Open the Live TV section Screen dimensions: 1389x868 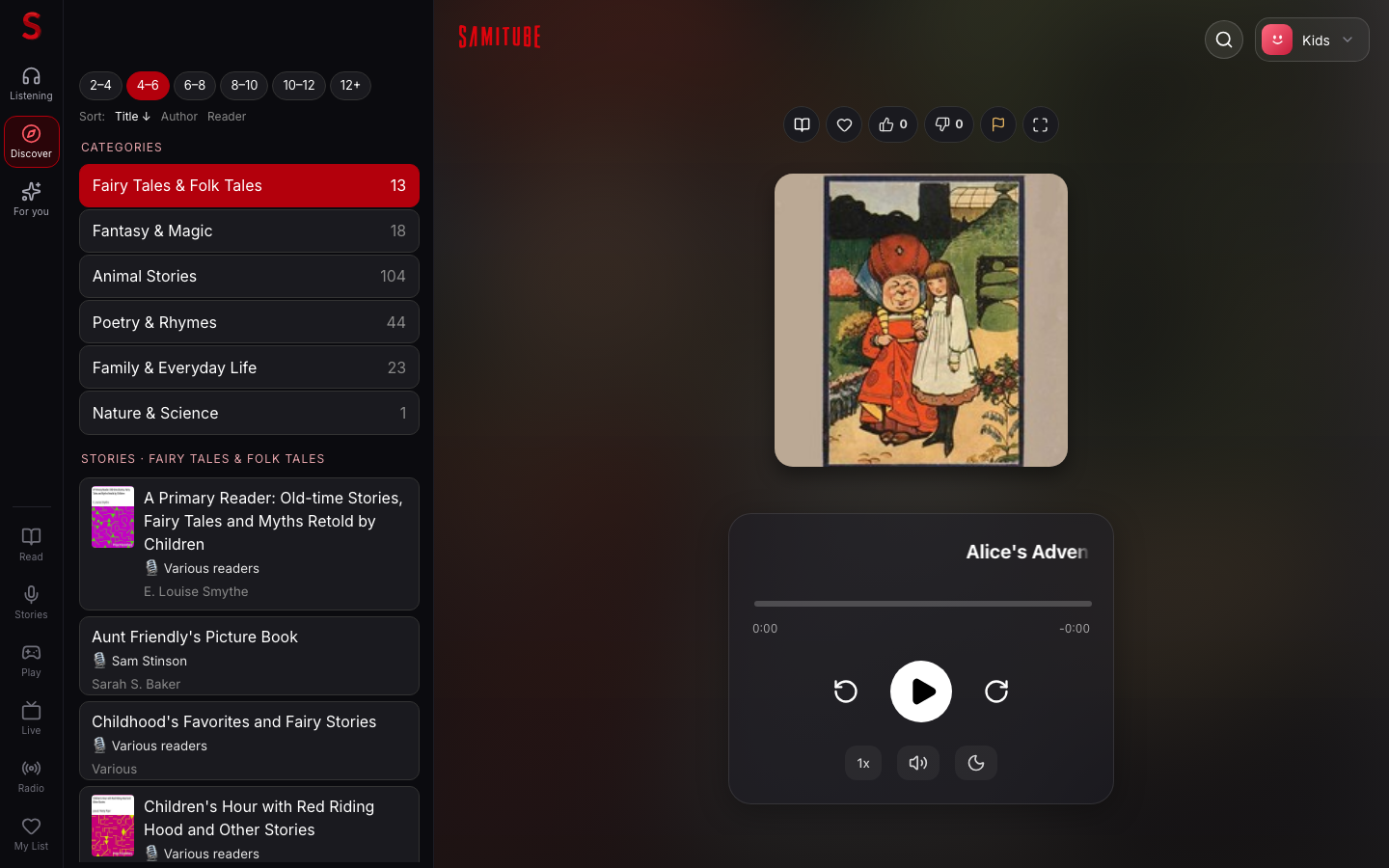click(31, 719)
